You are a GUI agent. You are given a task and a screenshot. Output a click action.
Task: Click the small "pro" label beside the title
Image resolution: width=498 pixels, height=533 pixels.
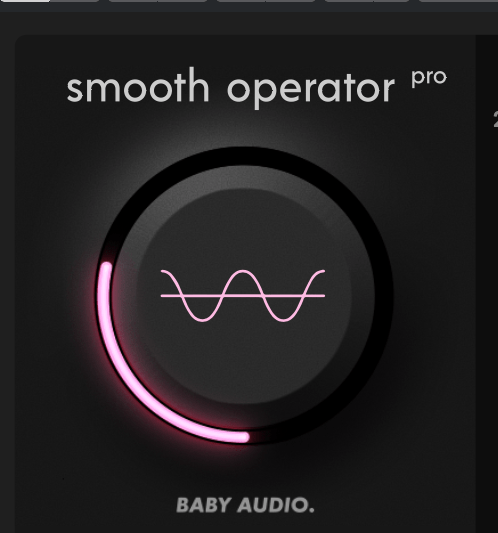click(x=429, y=79)
